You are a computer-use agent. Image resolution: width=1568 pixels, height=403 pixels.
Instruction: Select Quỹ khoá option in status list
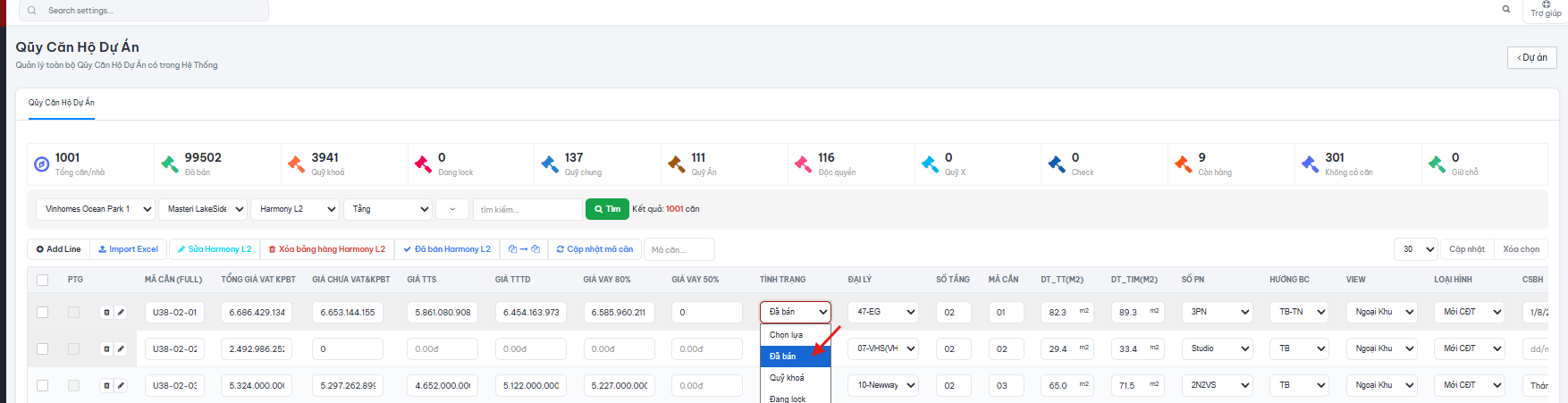796,377
